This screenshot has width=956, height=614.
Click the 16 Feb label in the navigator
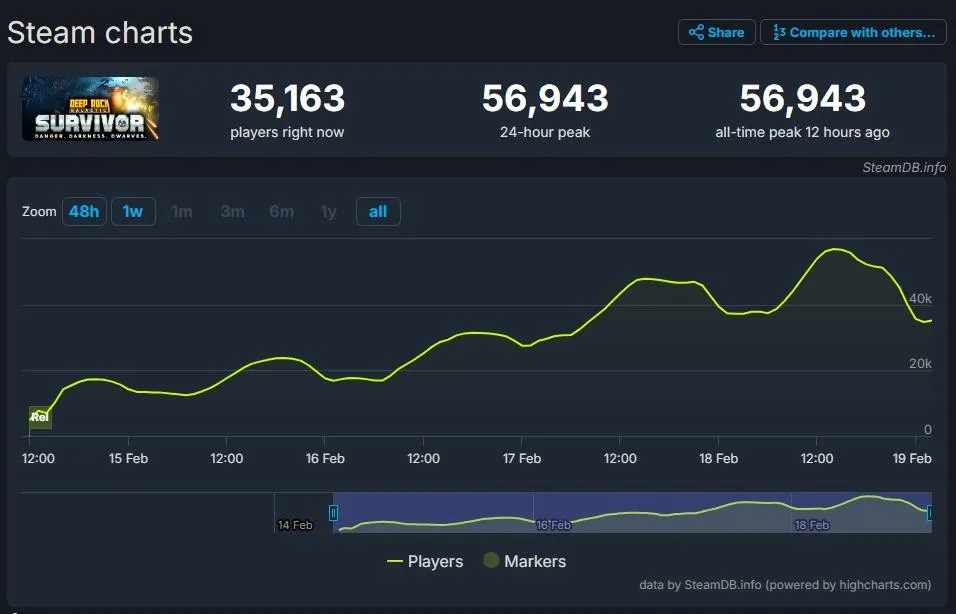pos(554,525)
